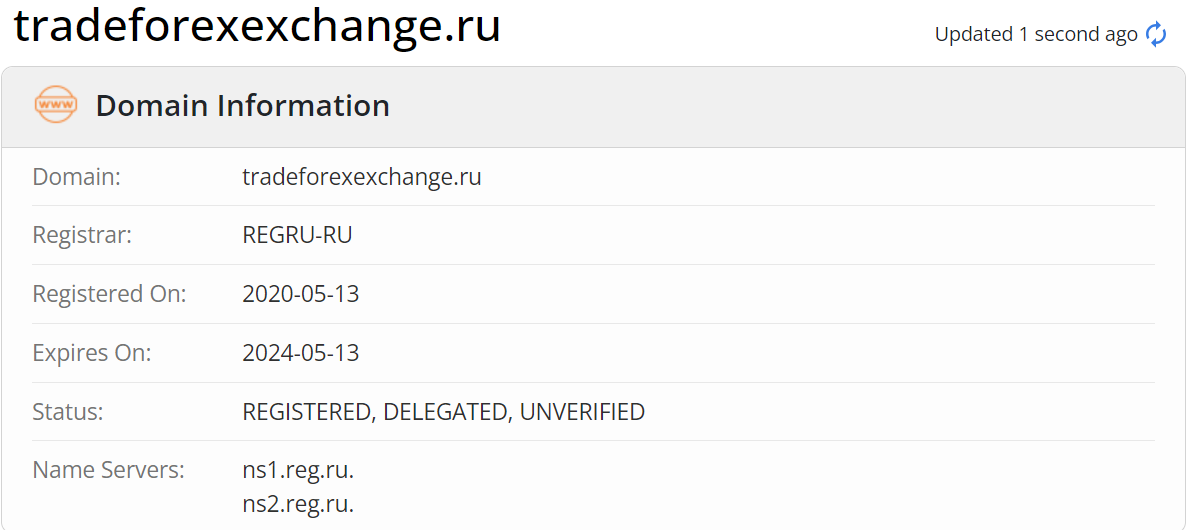
Task: Click the "Registrar:" field label
Action: point(82,235)
